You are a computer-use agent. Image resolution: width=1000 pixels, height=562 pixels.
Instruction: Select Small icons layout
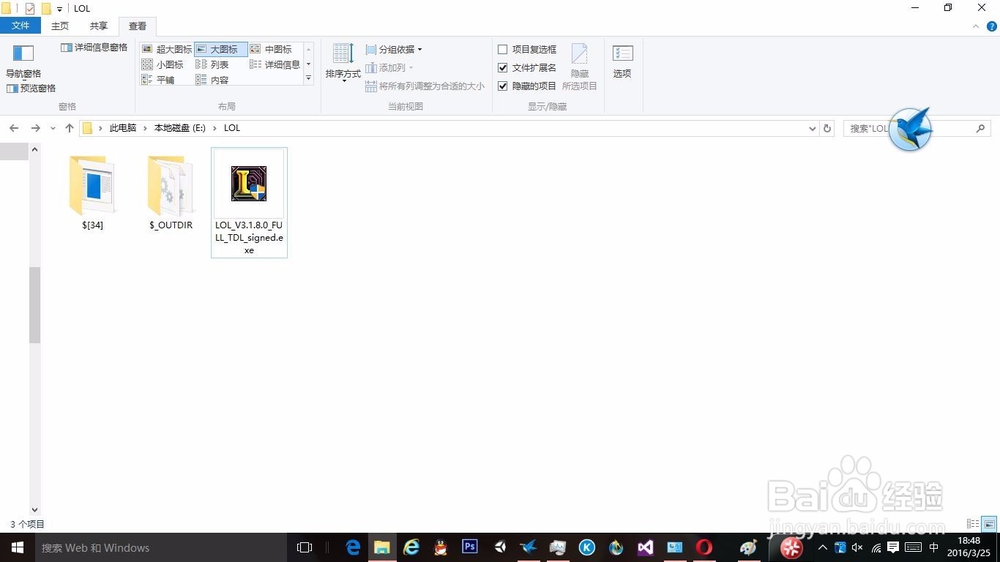pyautogui.click(x=163, y=64)
